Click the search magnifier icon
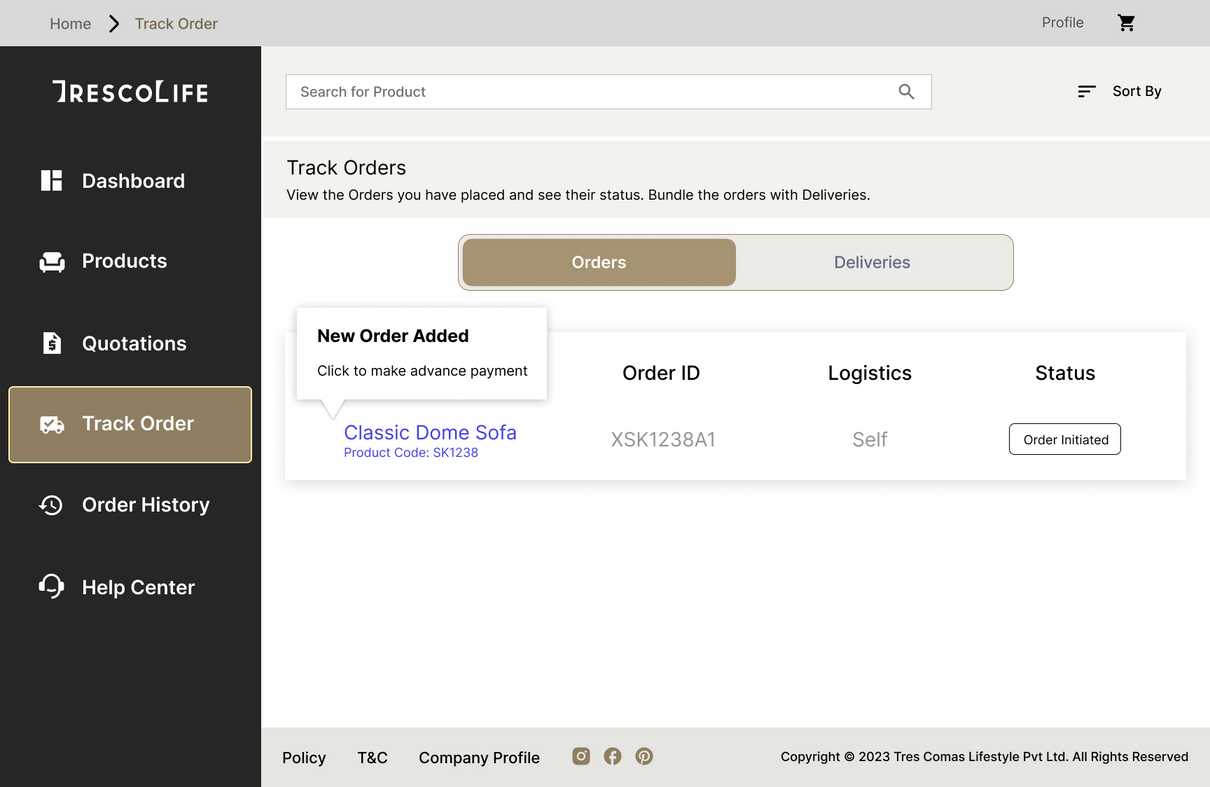The height and width of the screenshot is (787, 1210). pyautogui.click(x=906, y=92)
